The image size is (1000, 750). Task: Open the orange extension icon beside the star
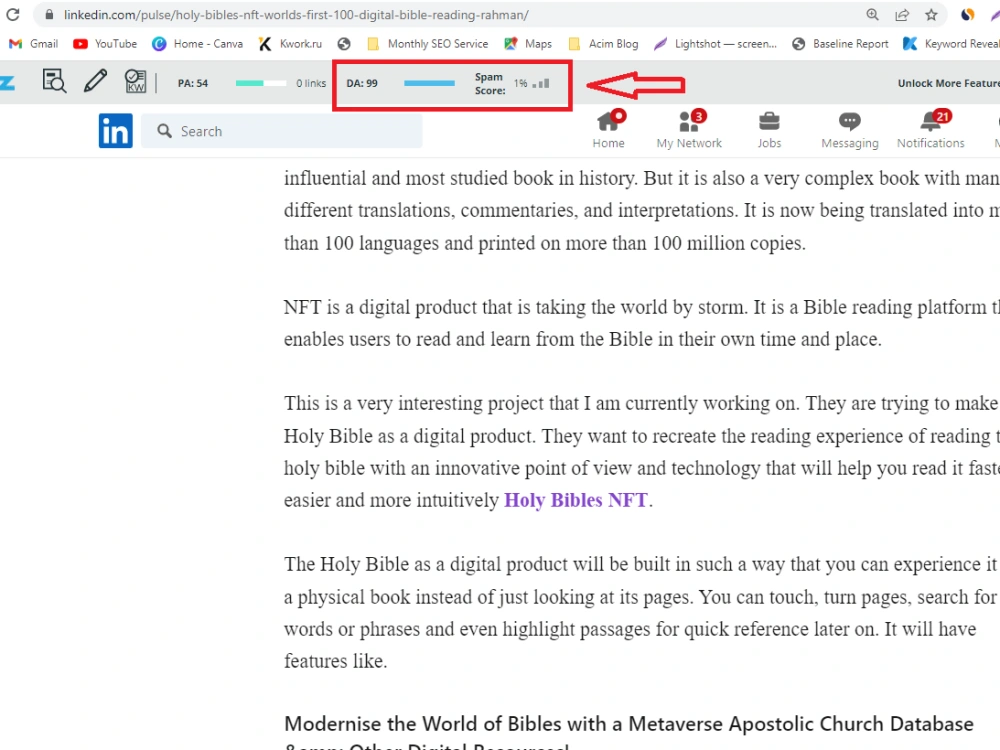(x=967, y=15)
